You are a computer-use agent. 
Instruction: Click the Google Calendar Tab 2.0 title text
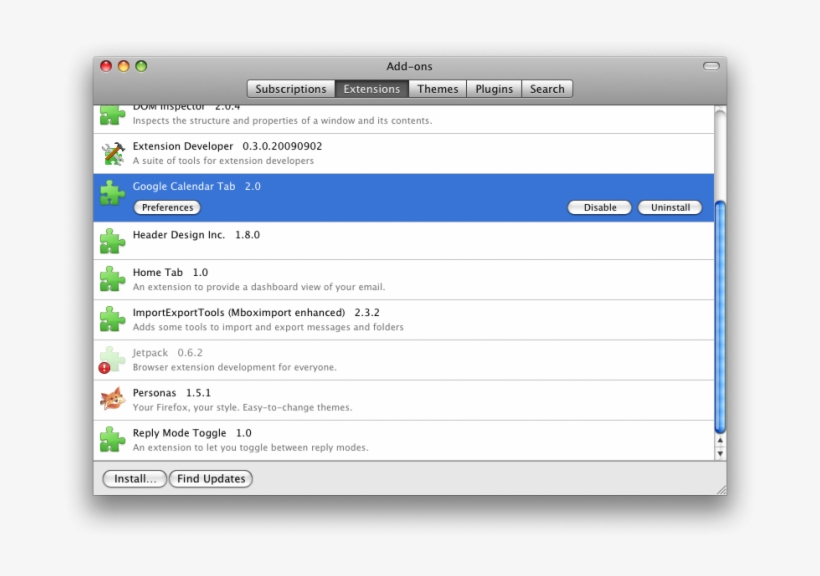196,186
